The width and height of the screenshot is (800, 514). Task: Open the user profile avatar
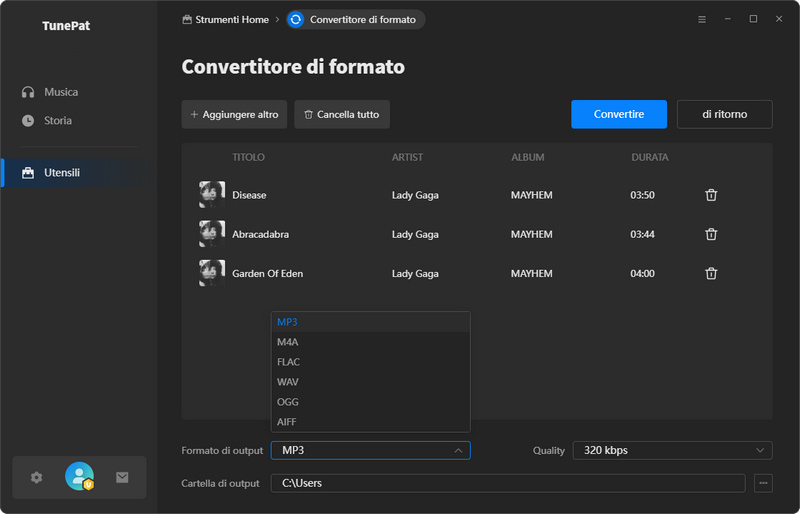[80, 476]
